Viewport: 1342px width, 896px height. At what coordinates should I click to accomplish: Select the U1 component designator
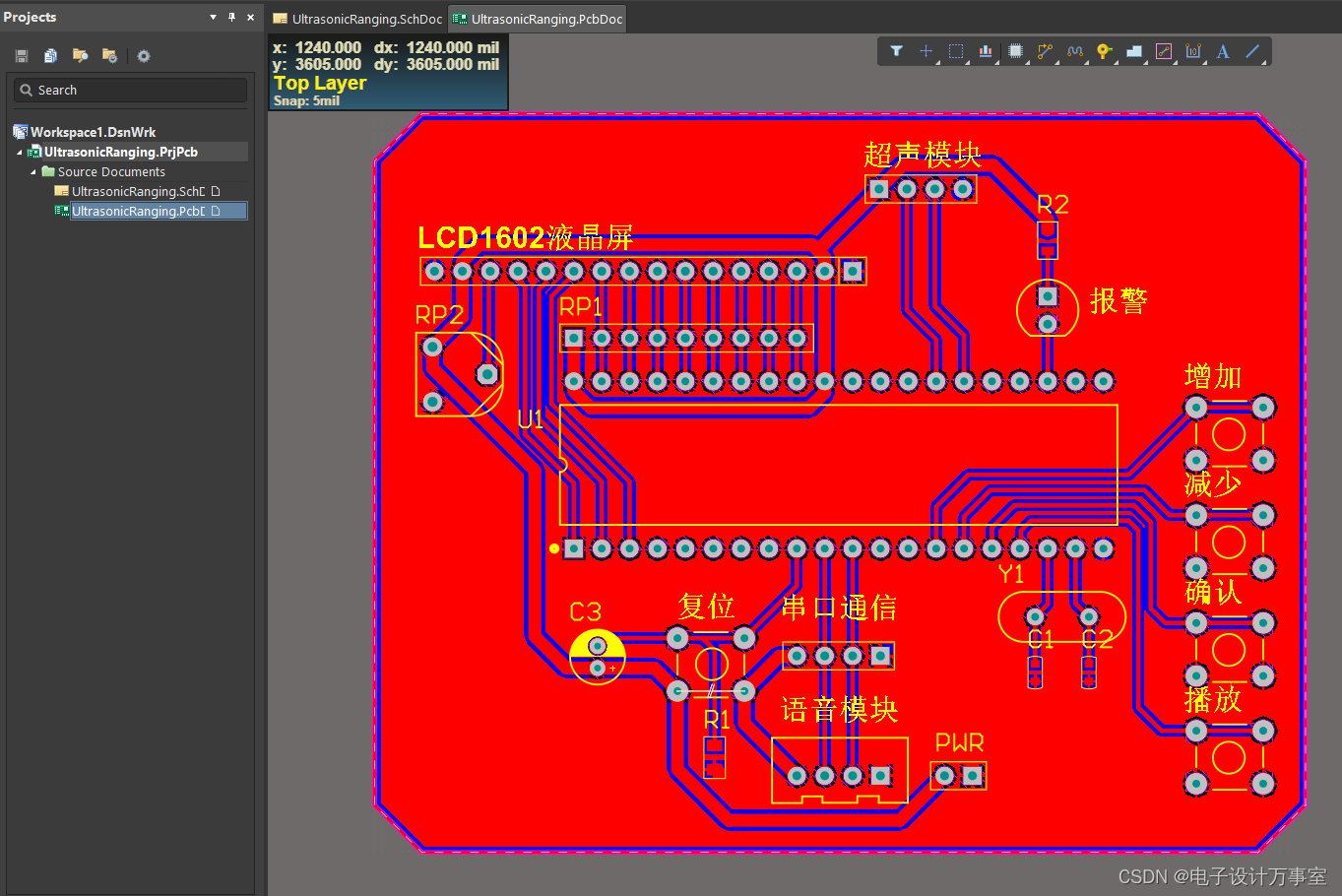point(531,419)
